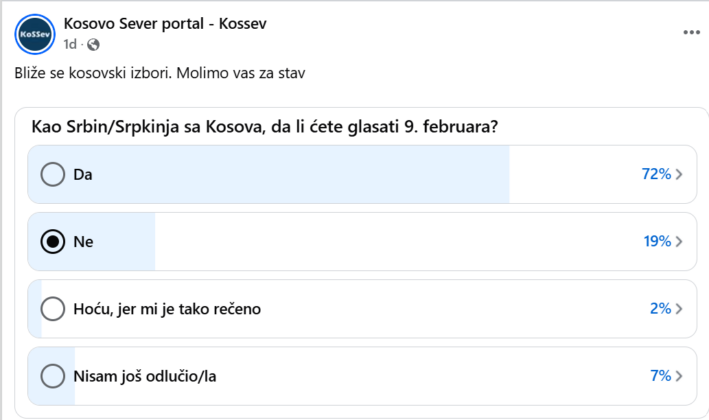View the 72% vote result
Image resolution: width=709 pixels, height=420 pixels.
(x=656, y=174)
